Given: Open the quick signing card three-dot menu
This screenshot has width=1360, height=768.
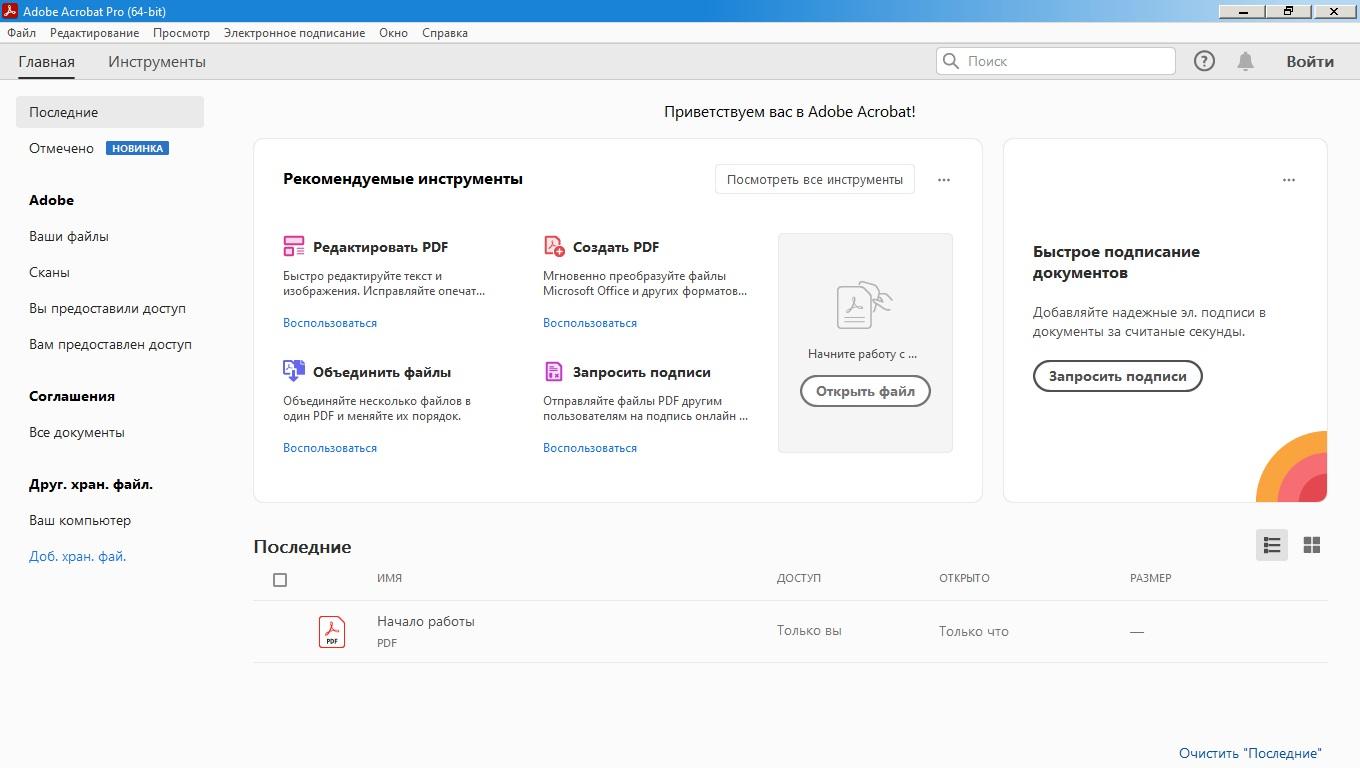Looking at the screenshot, I should (x=1288, y=180).
